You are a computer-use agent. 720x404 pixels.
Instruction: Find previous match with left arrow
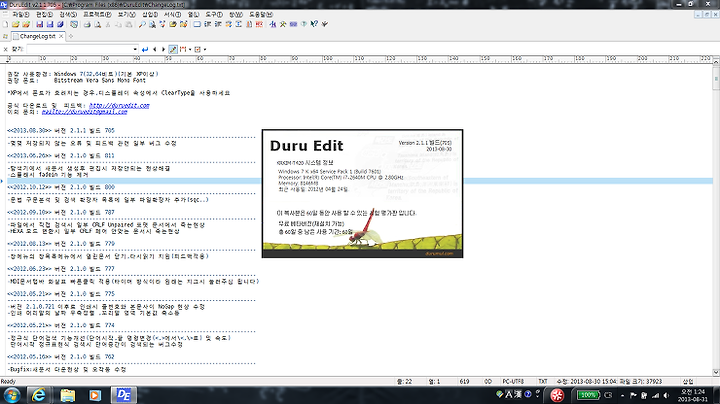click(x=155, y=49)
